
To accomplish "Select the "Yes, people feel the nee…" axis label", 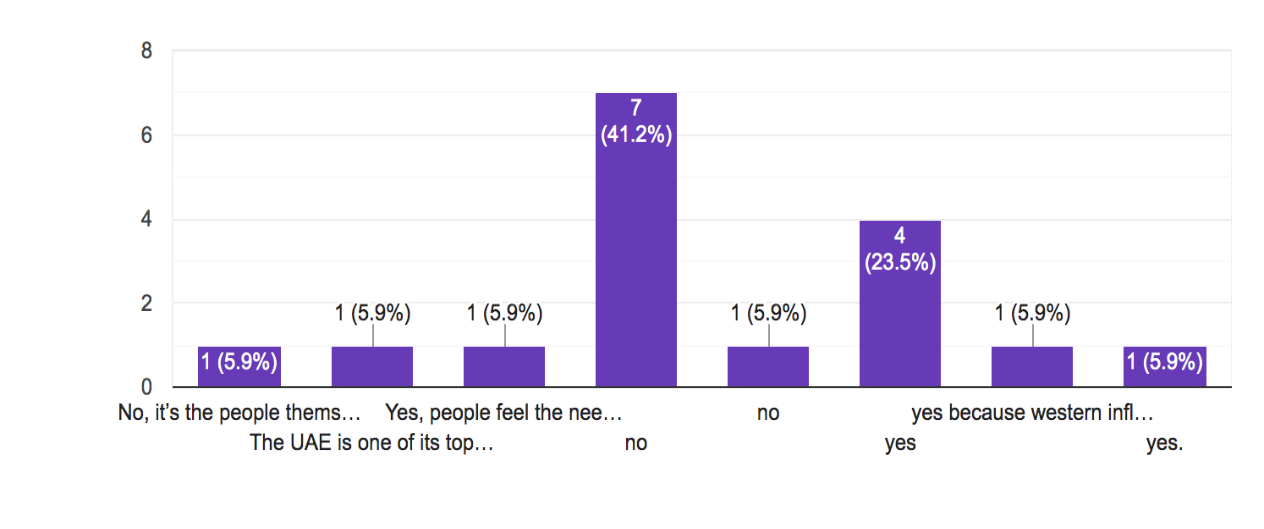I will pyautogui.click(x=504, y=413).
